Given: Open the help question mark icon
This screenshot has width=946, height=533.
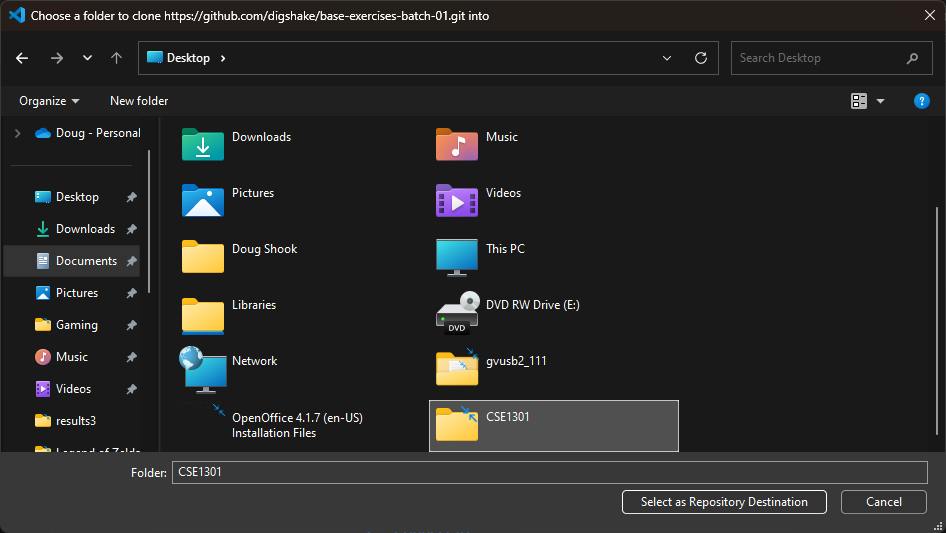Looking at the screenshot, I should coord(921,101).
